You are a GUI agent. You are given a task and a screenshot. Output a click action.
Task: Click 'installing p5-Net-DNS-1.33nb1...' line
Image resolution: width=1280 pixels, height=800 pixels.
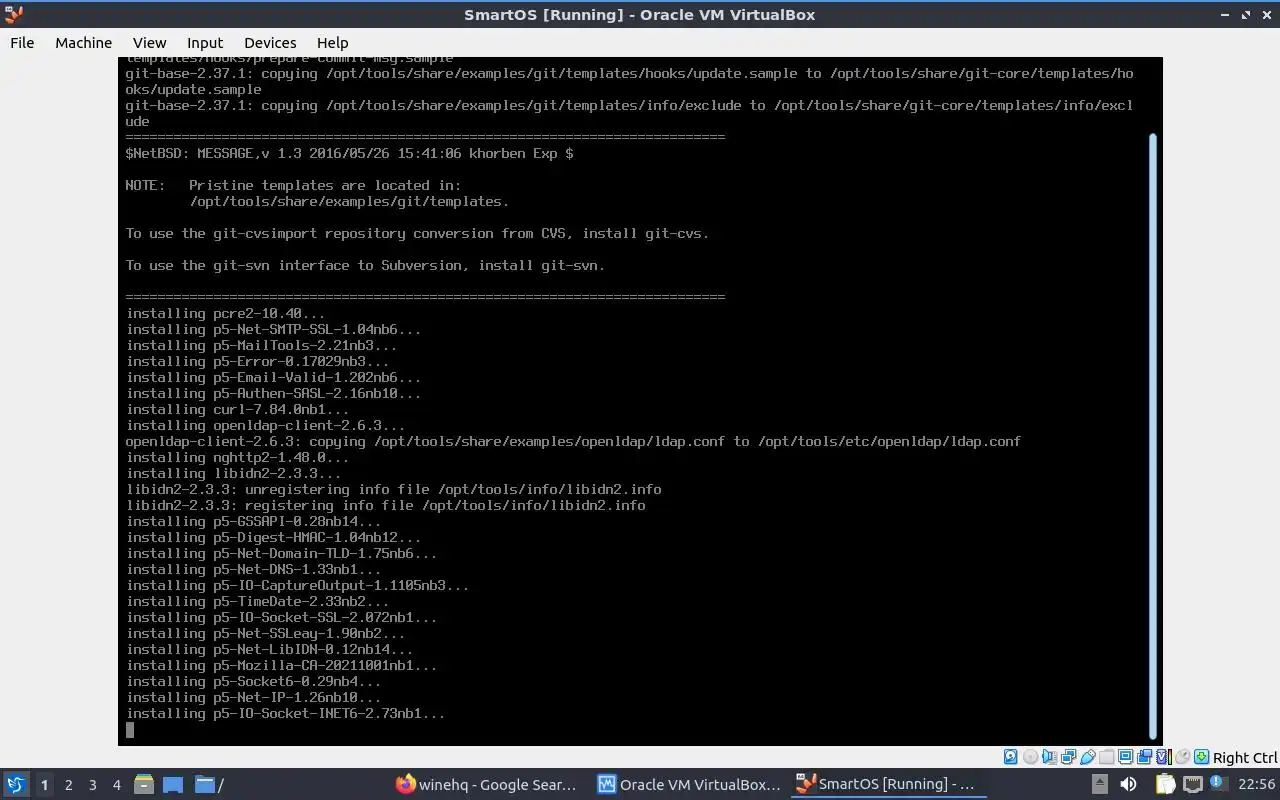pos(253,569)
